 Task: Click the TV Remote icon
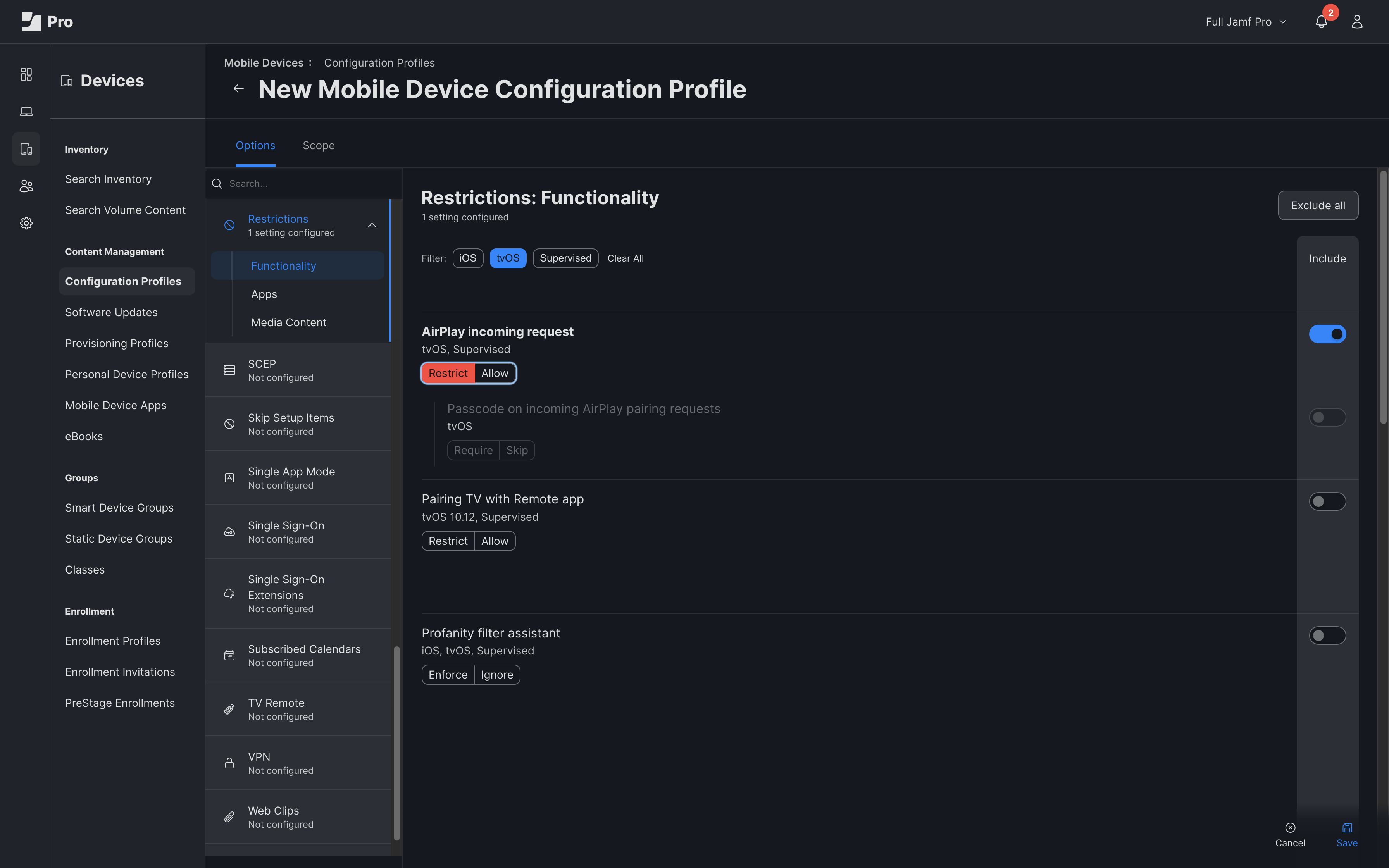pos(229,710)
